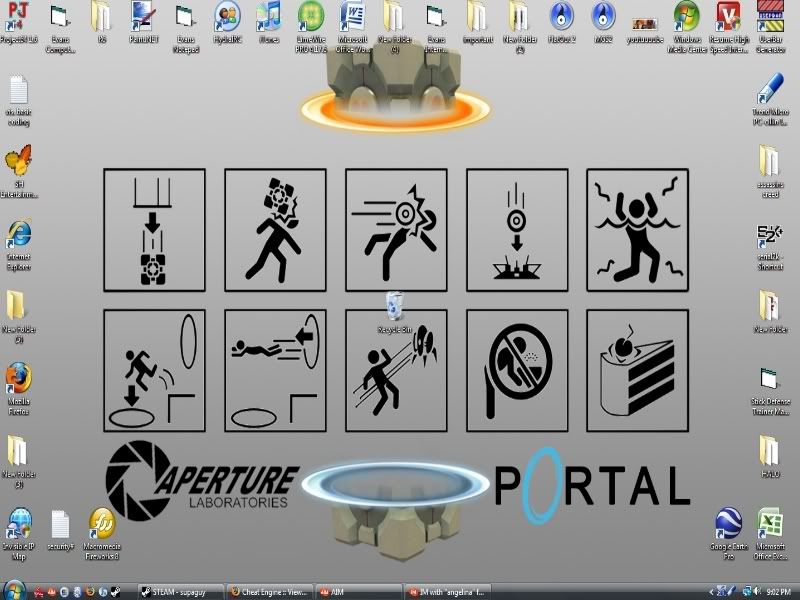Open Stick Defense Trainer file icon

[770, 381]
